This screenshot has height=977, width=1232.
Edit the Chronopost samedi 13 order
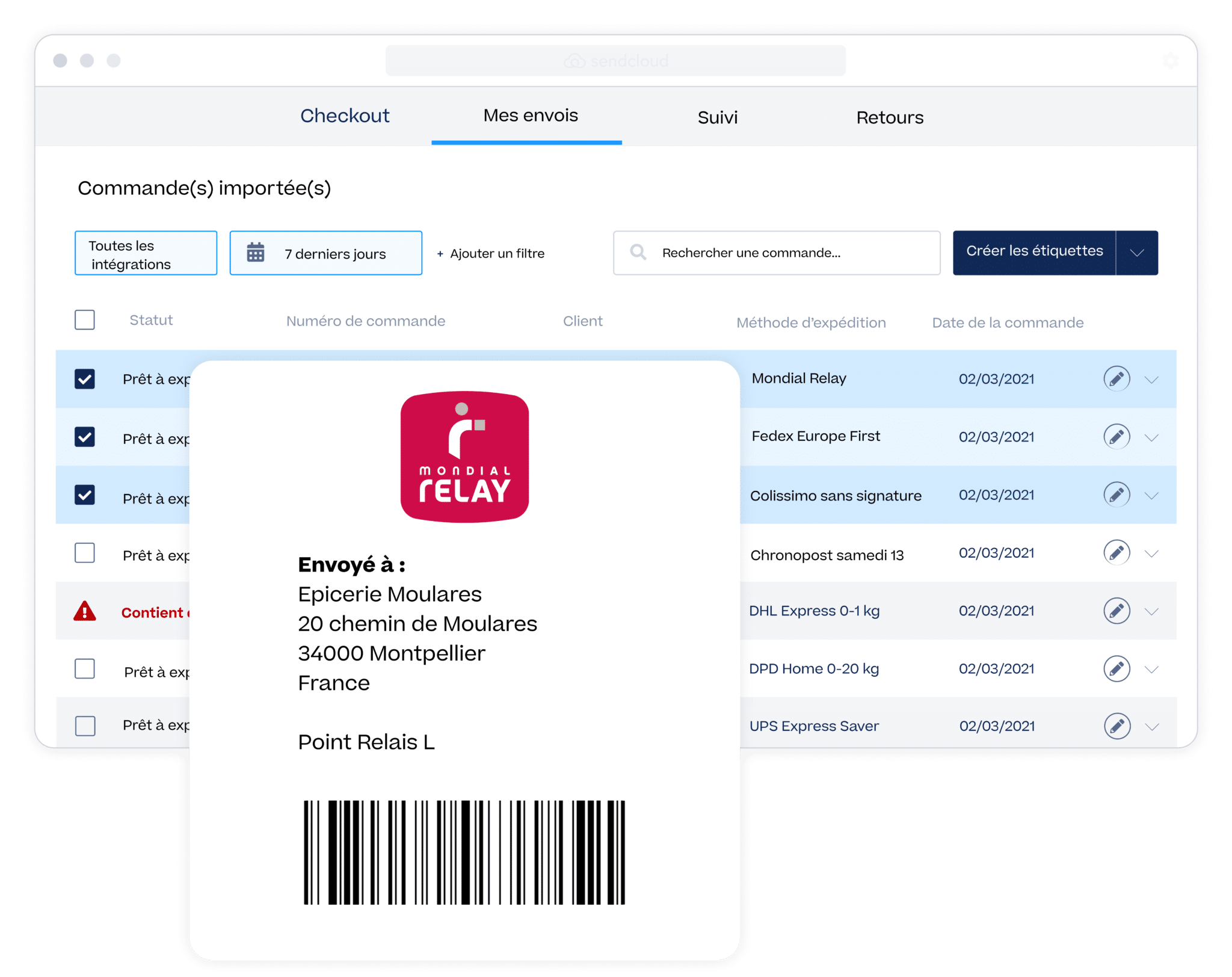[1116, 553]
